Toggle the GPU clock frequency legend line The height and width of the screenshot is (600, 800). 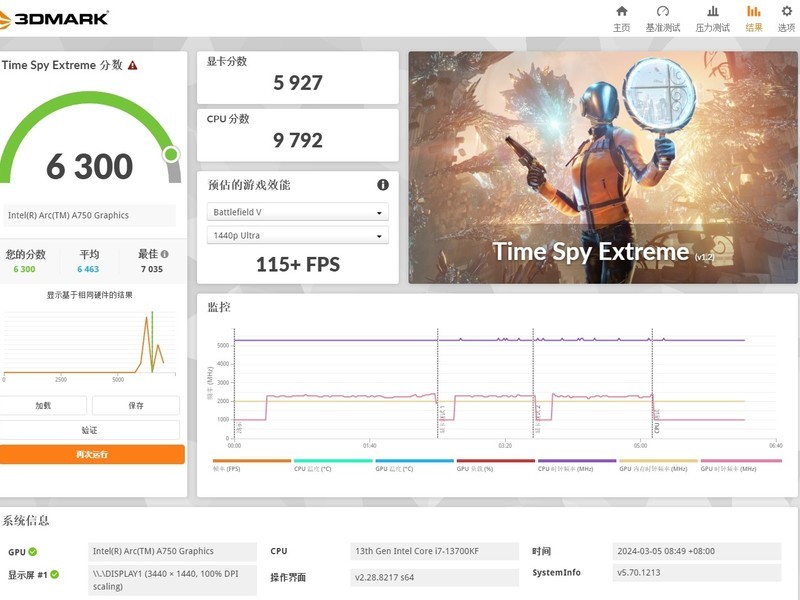(x=741, y=465)
